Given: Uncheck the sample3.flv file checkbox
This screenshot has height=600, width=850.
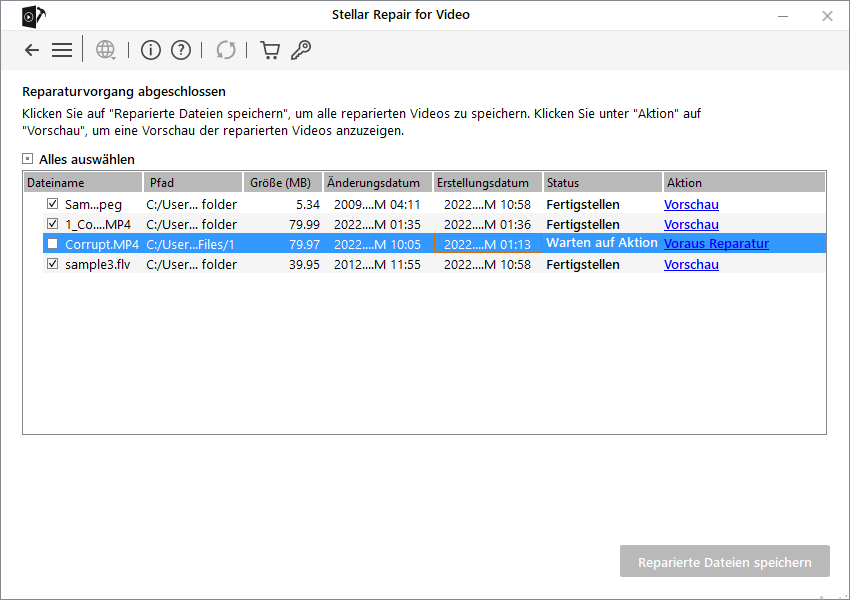Looking at the screenshot, I should click(x=53, y=264).
